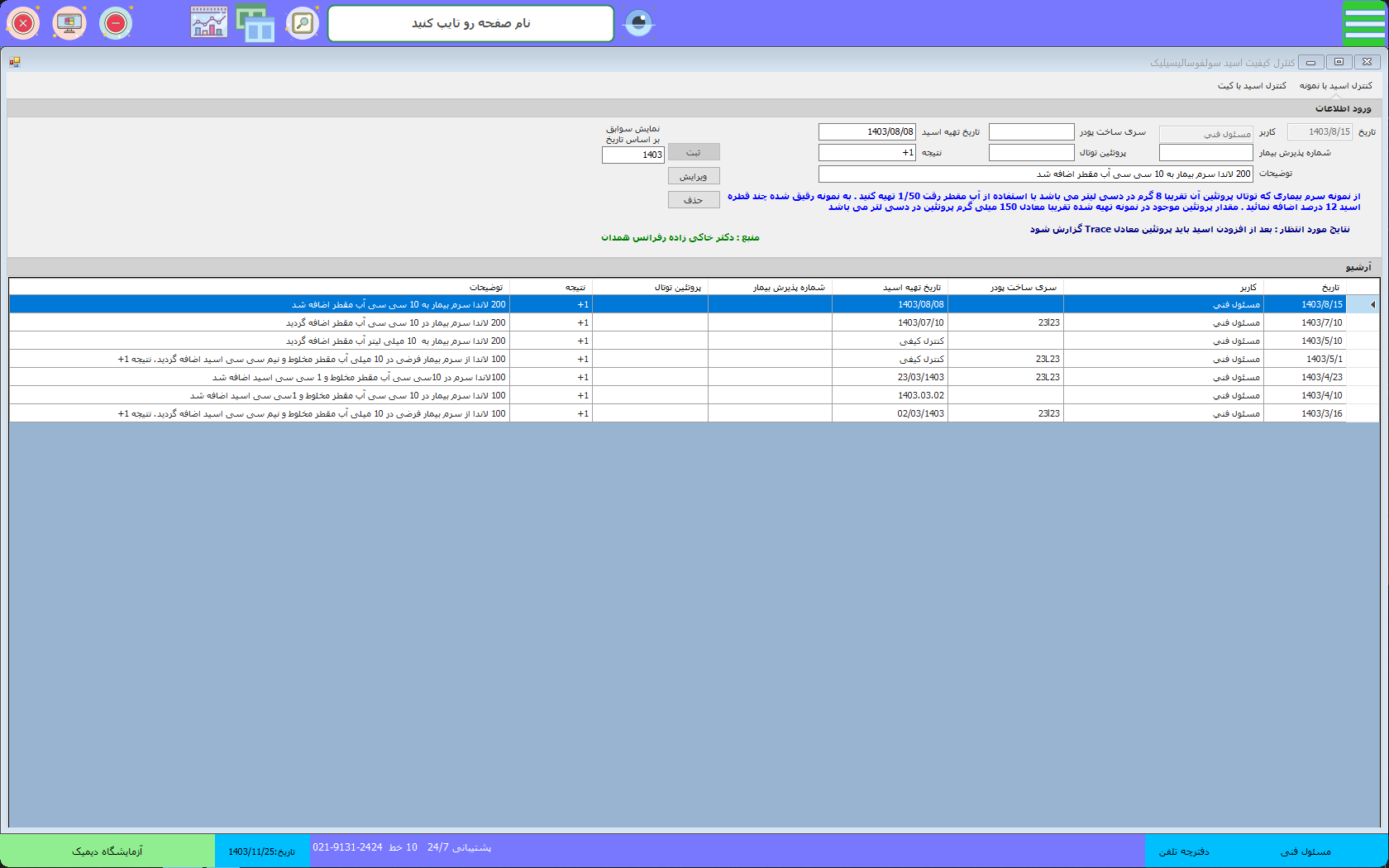Open the statistics chart icon

point(209,23)
